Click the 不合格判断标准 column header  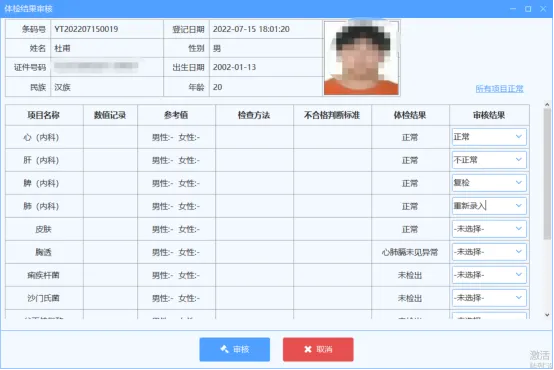pyautogui.click(x=332, y=115)
